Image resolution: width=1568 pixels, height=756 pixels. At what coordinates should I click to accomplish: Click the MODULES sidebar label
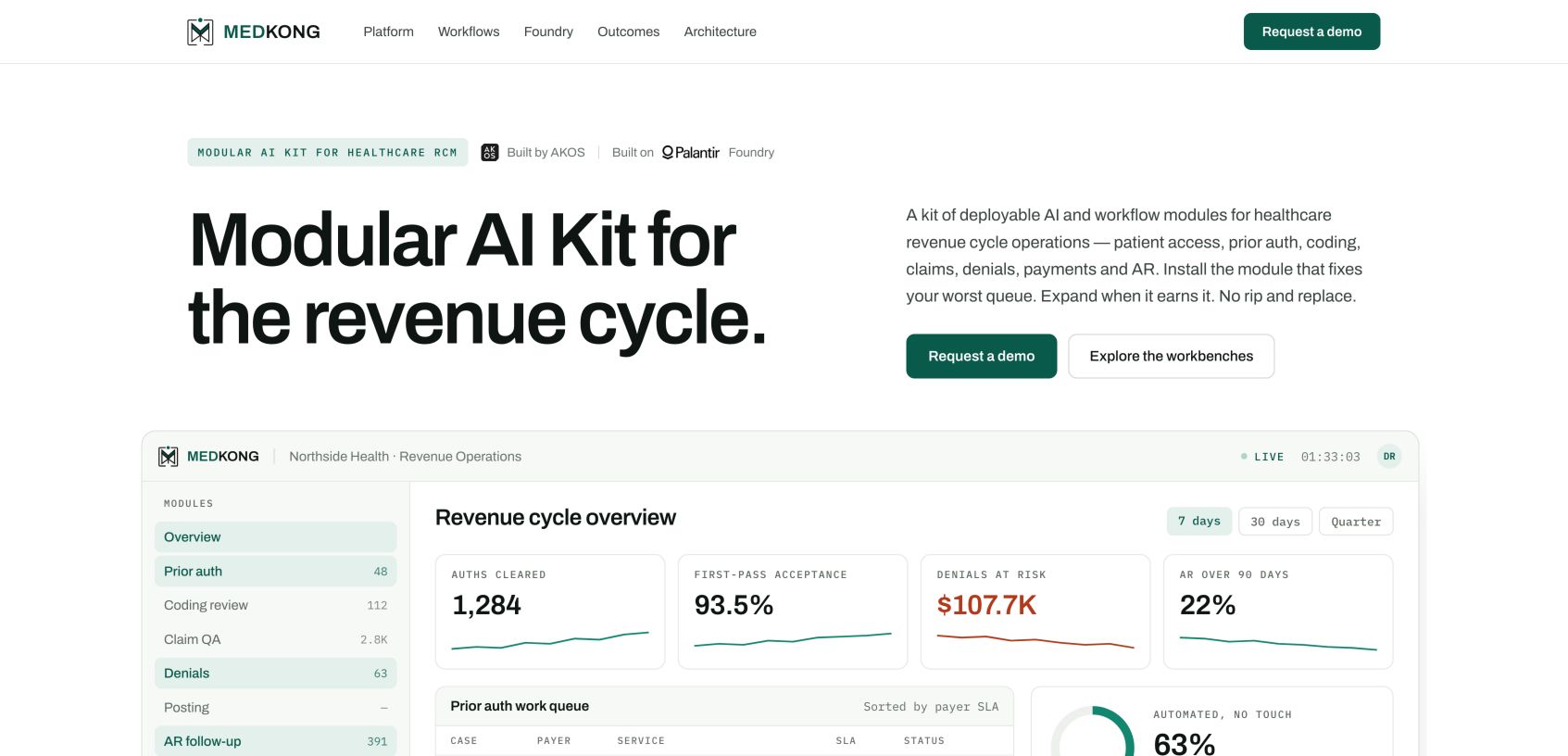pos(189,504)
